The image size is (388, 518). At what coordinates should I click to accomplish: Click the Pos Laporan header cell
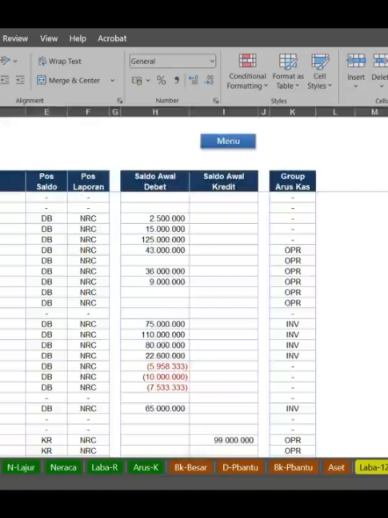[x=88, y=181]
